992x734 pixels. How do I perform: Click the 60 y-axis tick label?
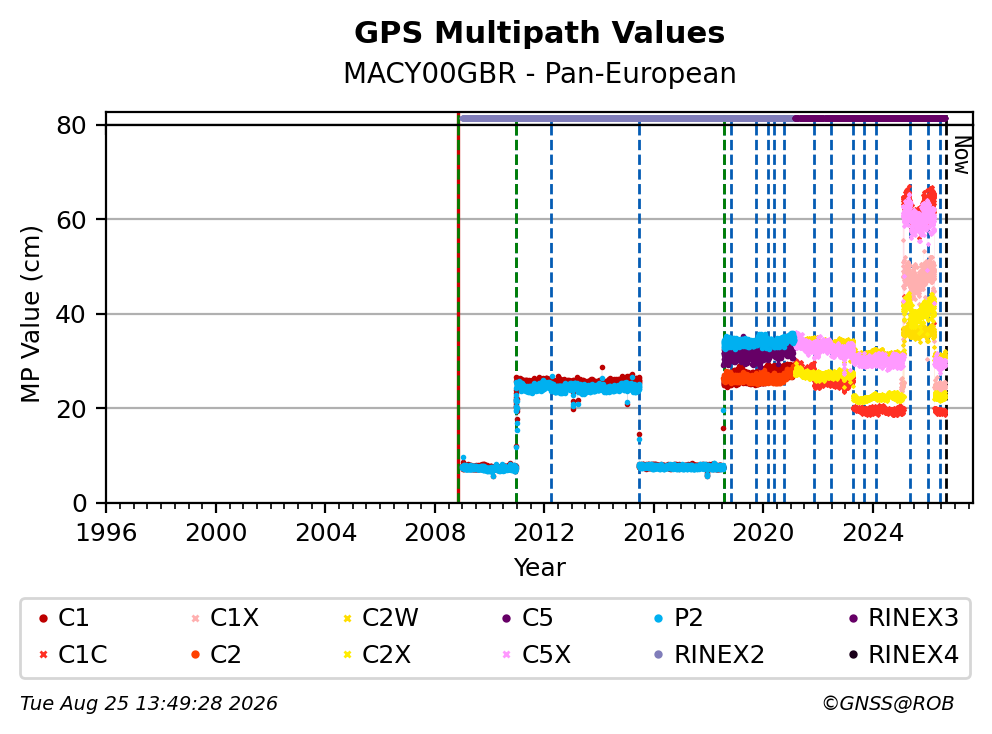click(71, 220)
